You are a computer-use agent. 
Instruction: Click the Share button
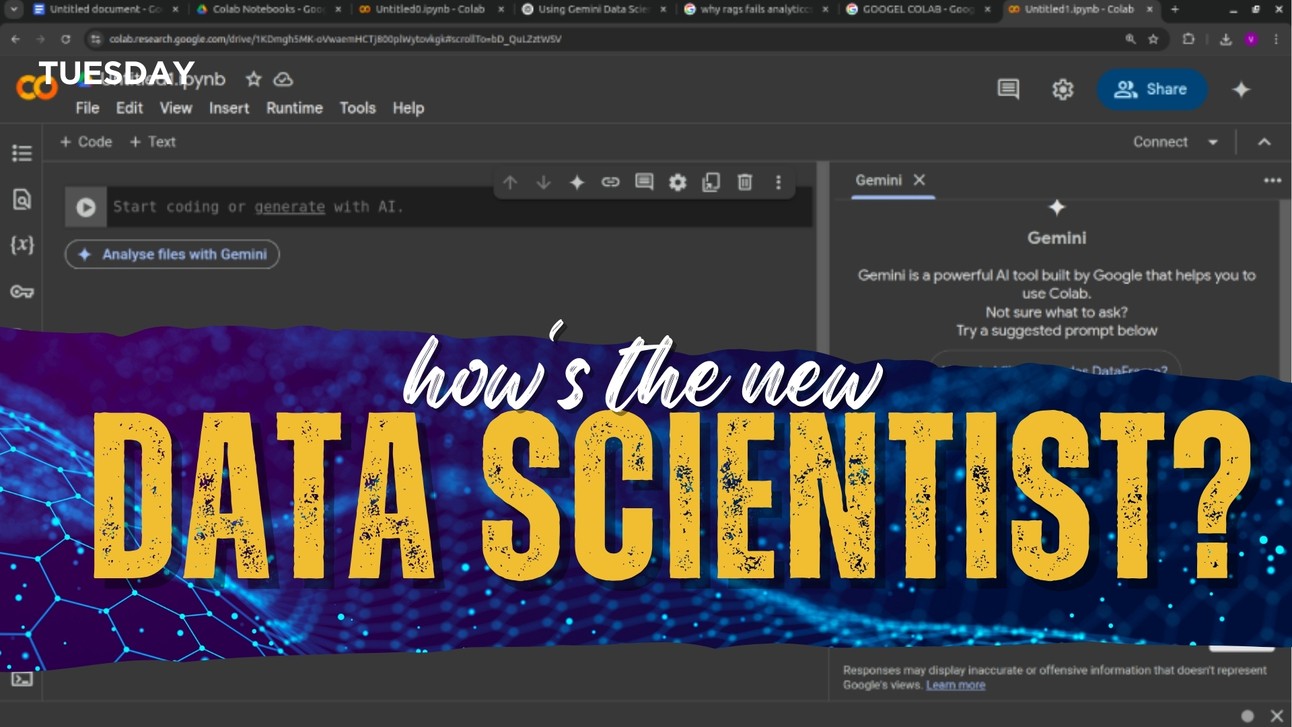click(1152, 89)
